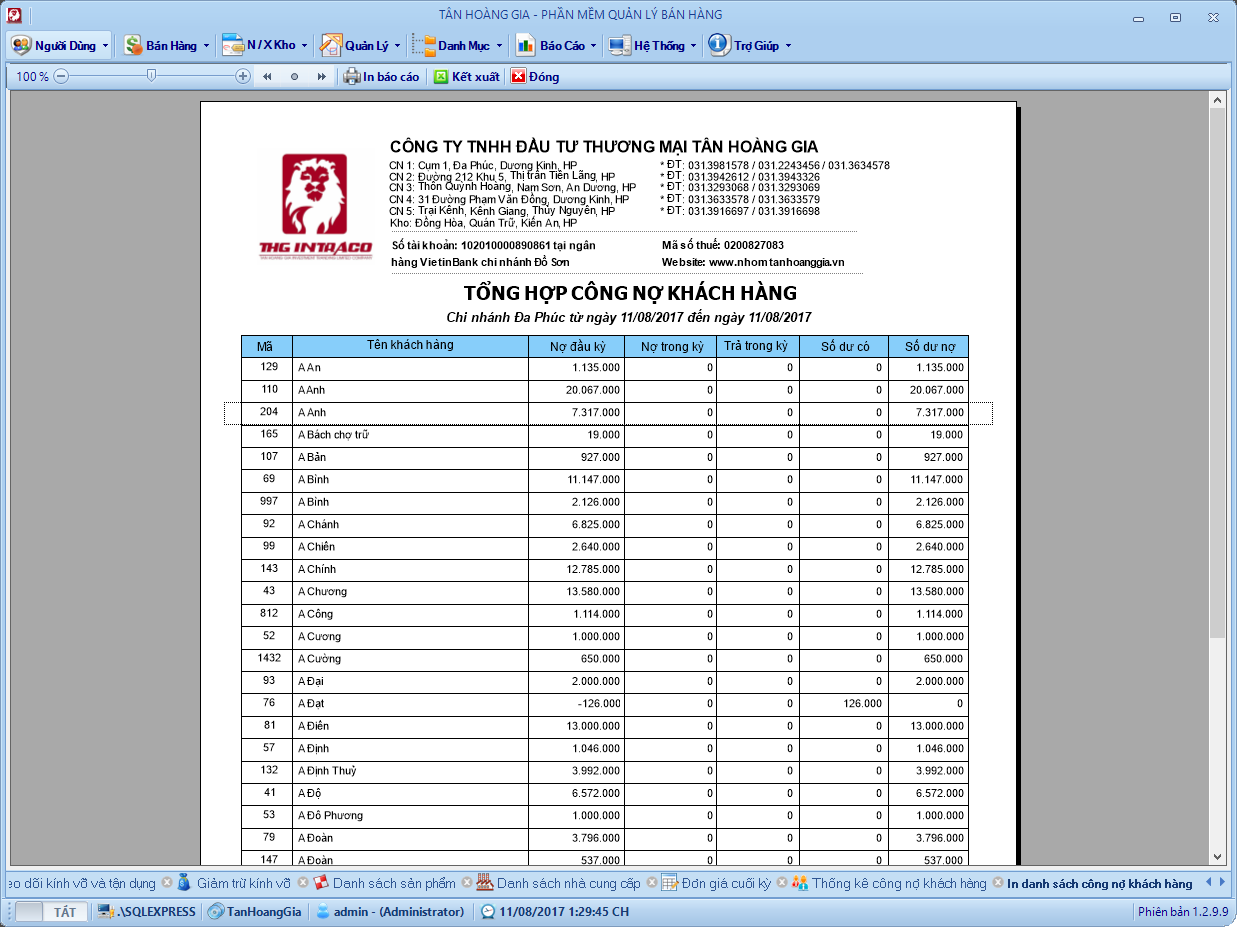Click the Quản Lý menu button

click(357, 45)
